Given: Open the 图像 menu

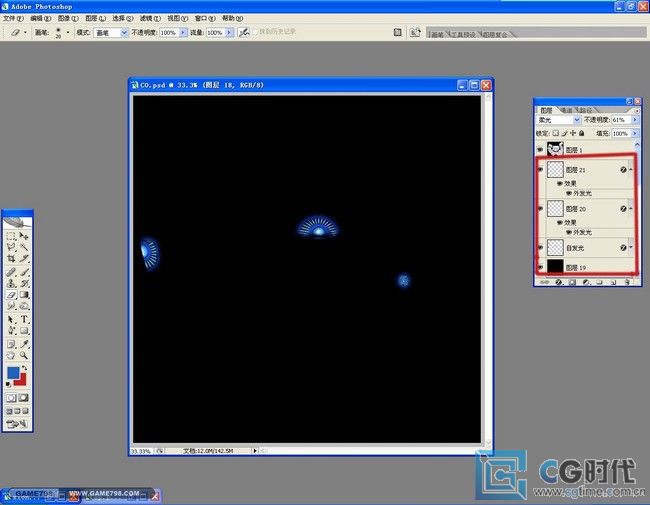Looking at the screenshot, I should [68, 18].
